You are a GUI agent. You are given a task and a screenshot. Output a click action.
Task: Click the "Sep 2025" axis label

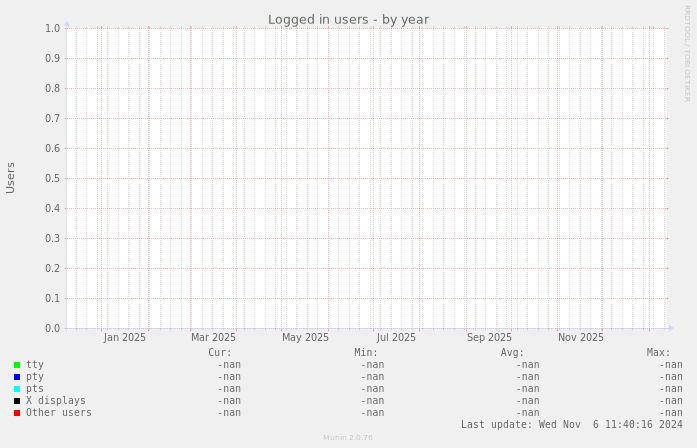coord(489,338)
